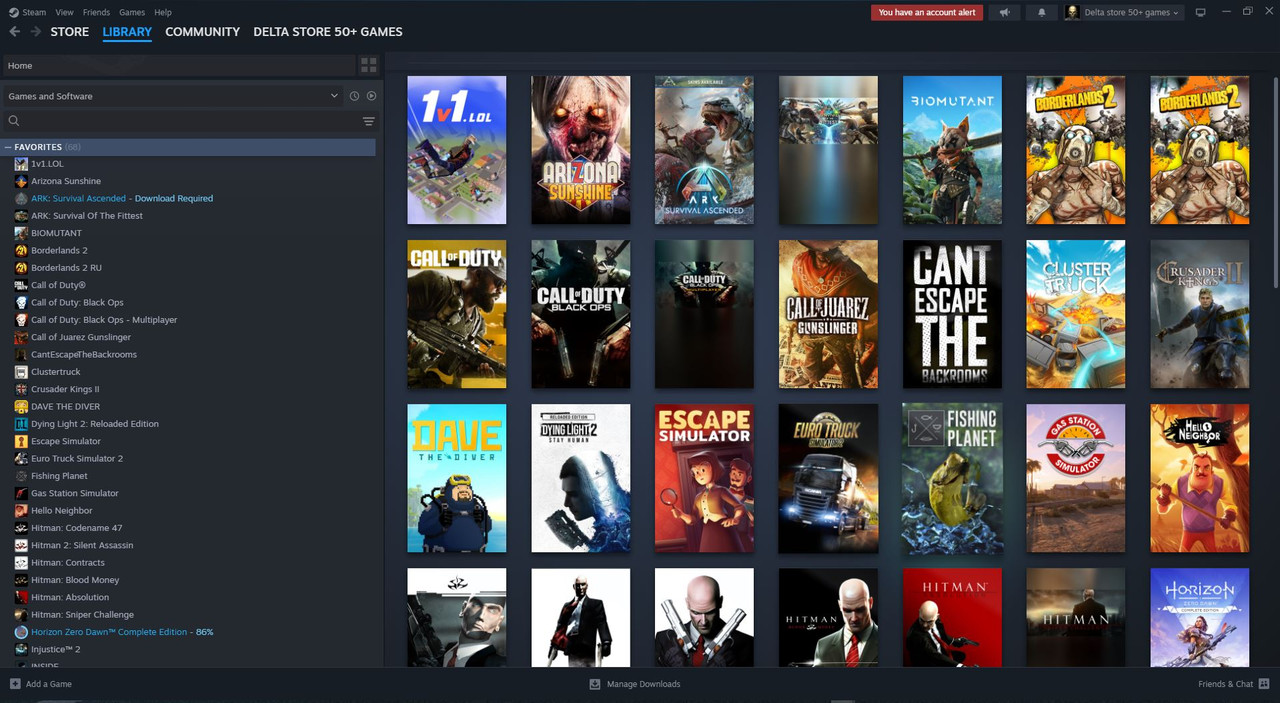Viewport: 1280px width, 703px height.
Task: Click the Gas Station Simulator list icon
Action: pos(21,493)
